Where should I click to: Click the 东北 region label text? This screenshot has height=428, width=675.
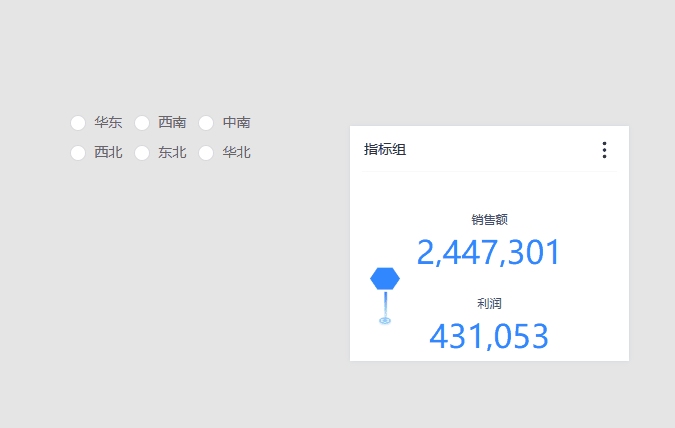coord(172,153)
